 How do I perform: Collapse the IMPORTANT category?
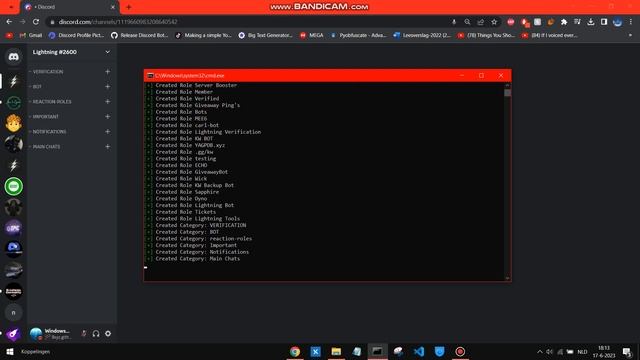click(x=45, y=117)
